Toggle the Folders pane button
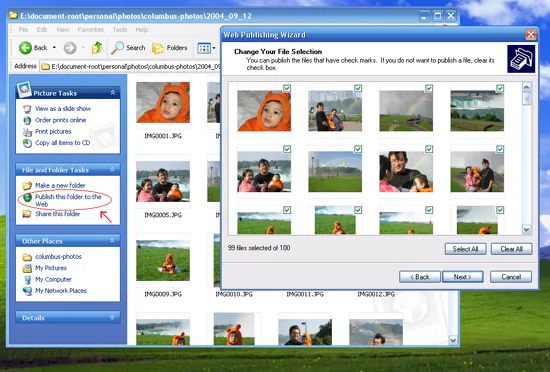This screenshot has height=372, width=550. click(x=170, y=48)
